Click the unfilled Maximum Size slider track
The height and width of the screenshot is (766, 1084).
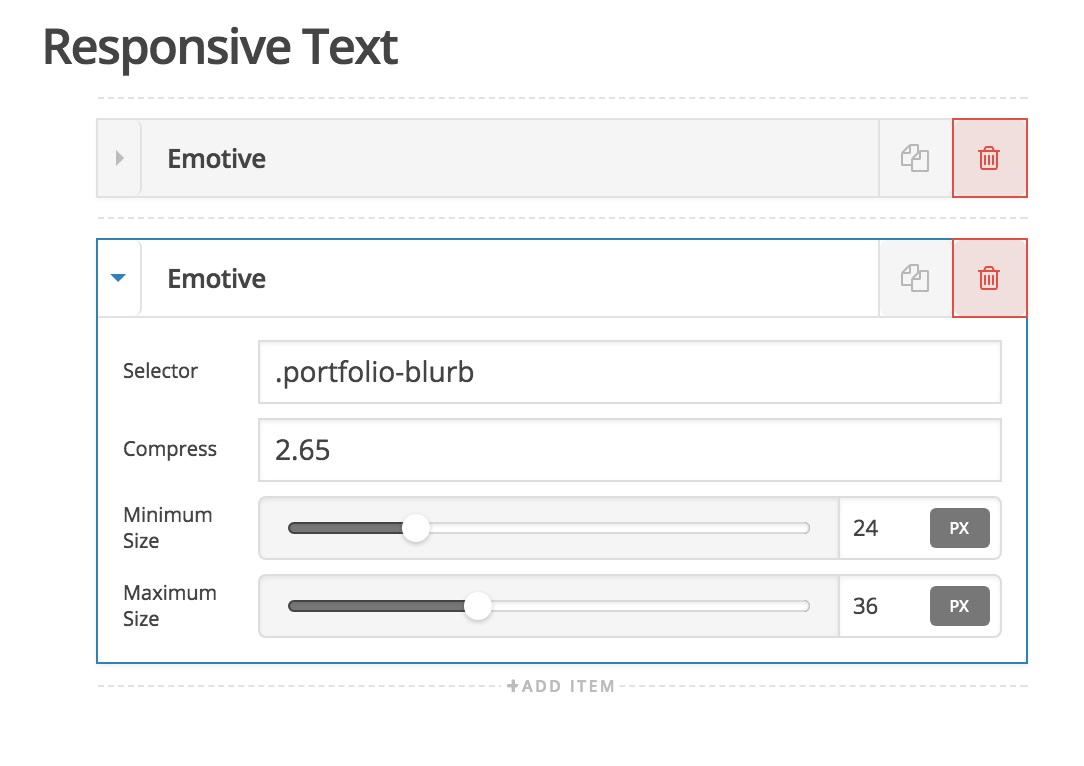pos(651,606)
